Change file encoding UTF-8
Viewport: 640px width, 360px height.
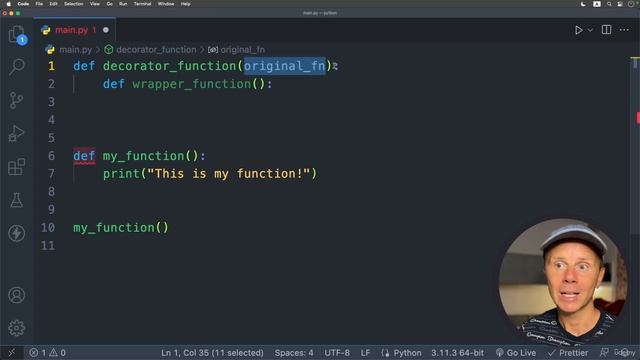(x=337, y=353)
